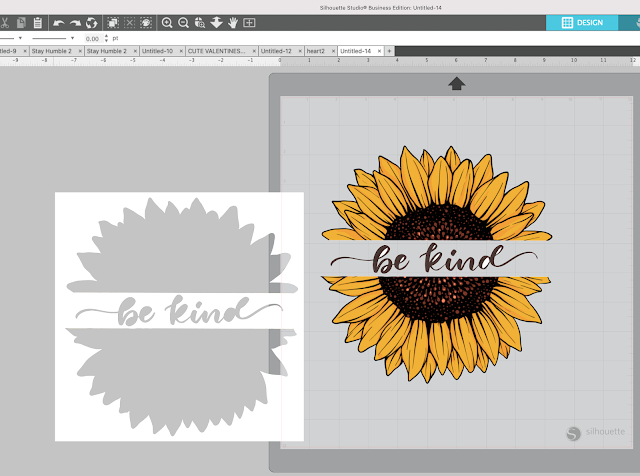This screenshot has width=640, height=476.
Task: Open the line style dropdown arrow
Action: 20,38
